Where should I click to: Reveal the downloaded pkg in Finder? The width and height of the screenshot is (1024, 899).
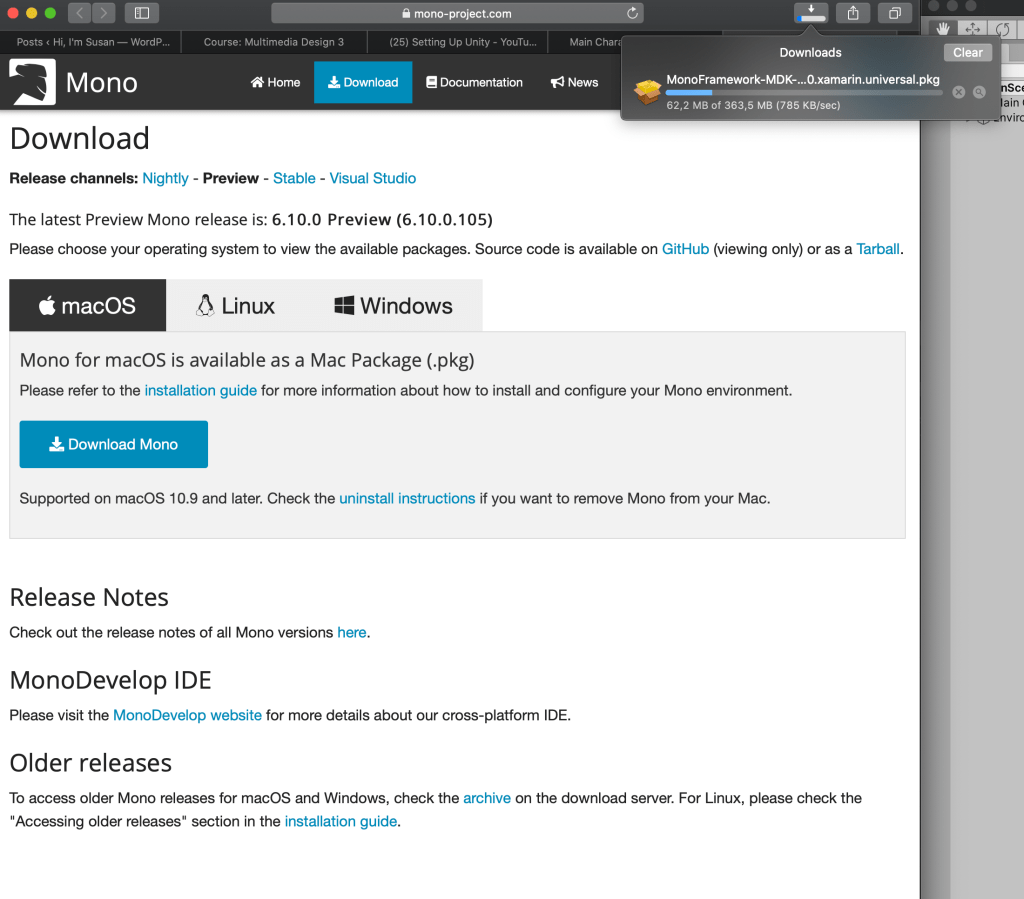979,92
